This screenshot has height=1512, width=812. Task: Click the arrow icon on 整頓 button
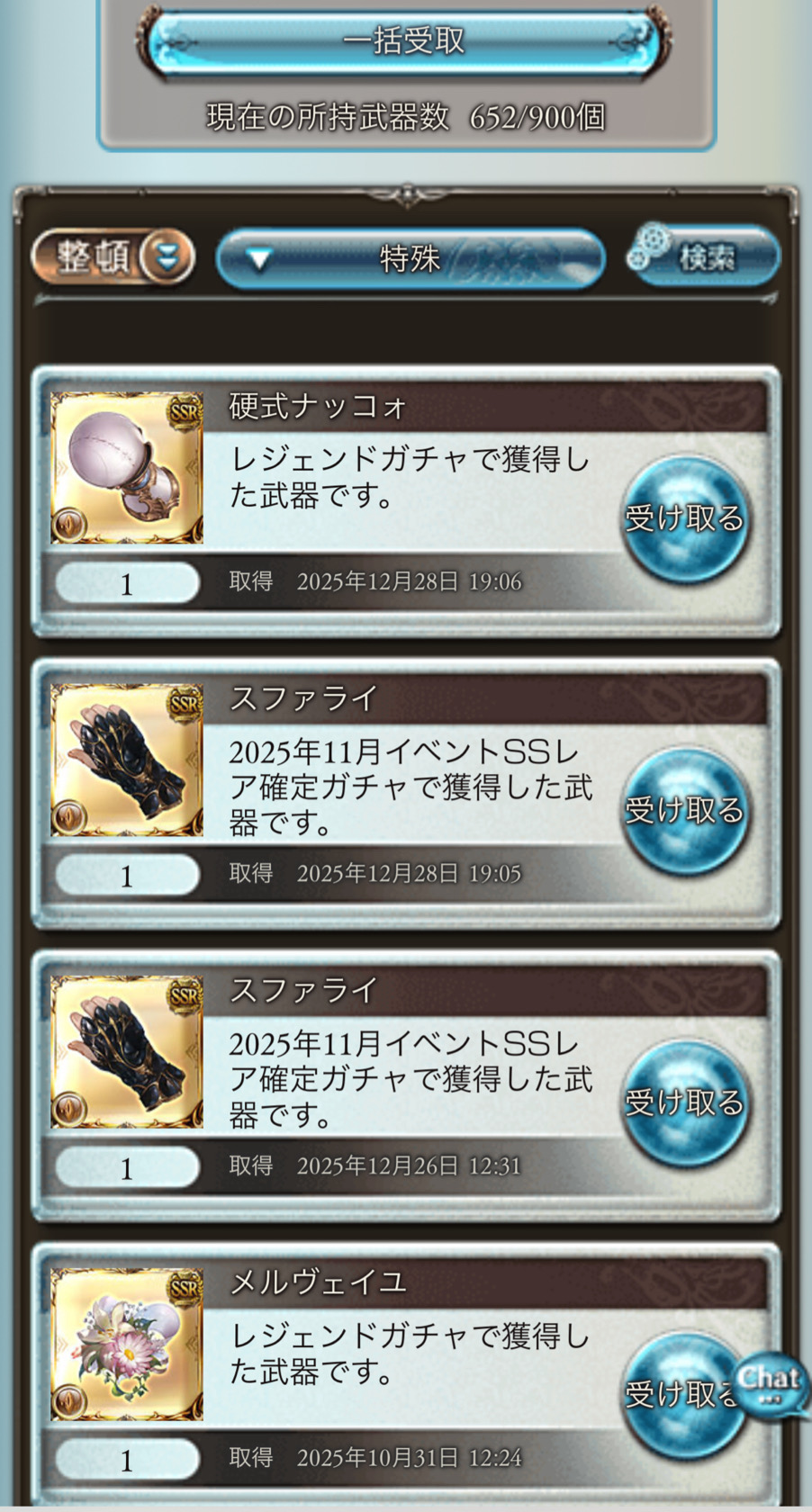point(167,257)
